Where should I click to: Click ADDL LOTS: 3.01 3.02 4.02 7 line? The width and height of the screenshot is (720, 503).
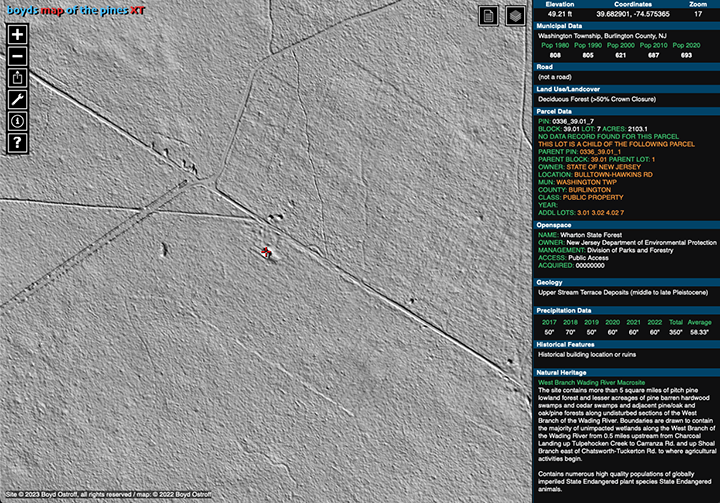581,213
